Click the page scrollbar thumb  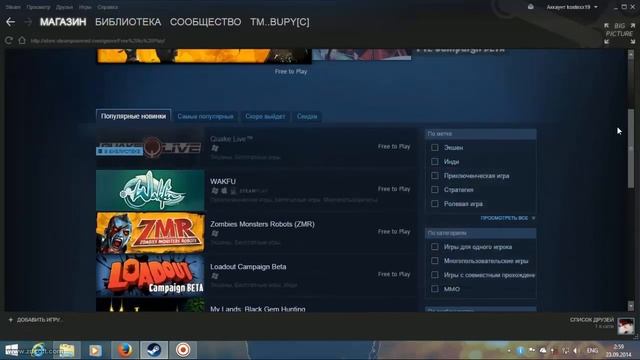(631, 148)
